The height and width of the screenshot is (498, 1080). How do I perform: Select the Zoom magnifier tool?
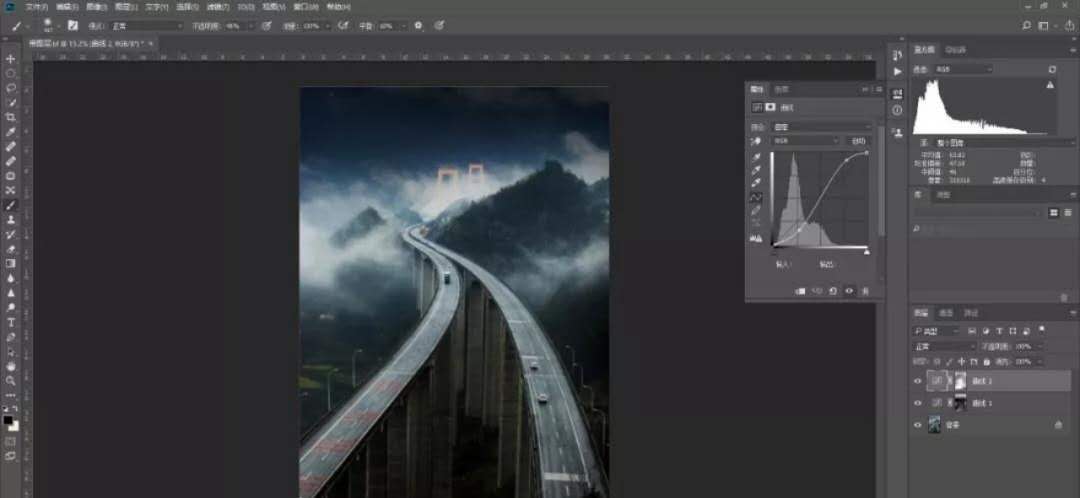pyautogui.click(x=11, y=381)
